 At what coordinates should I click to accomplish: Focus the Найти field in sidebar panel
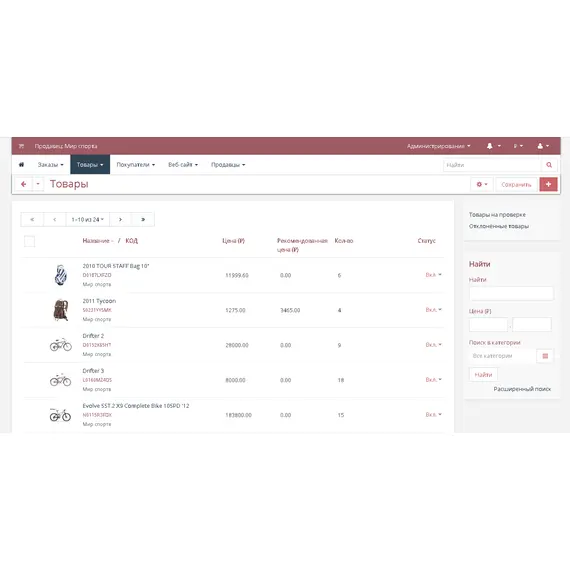tap(511, 293)
